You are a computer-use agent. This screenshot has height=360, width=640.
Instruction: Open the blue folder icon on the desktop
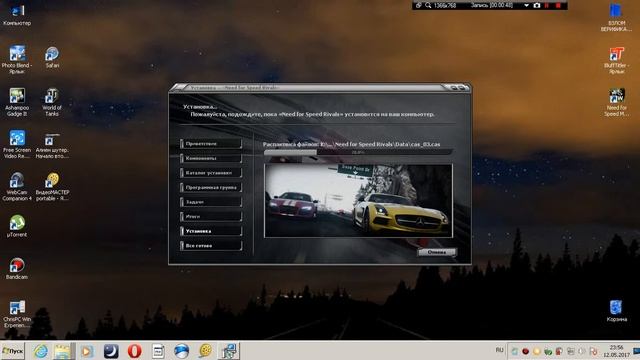616,18
